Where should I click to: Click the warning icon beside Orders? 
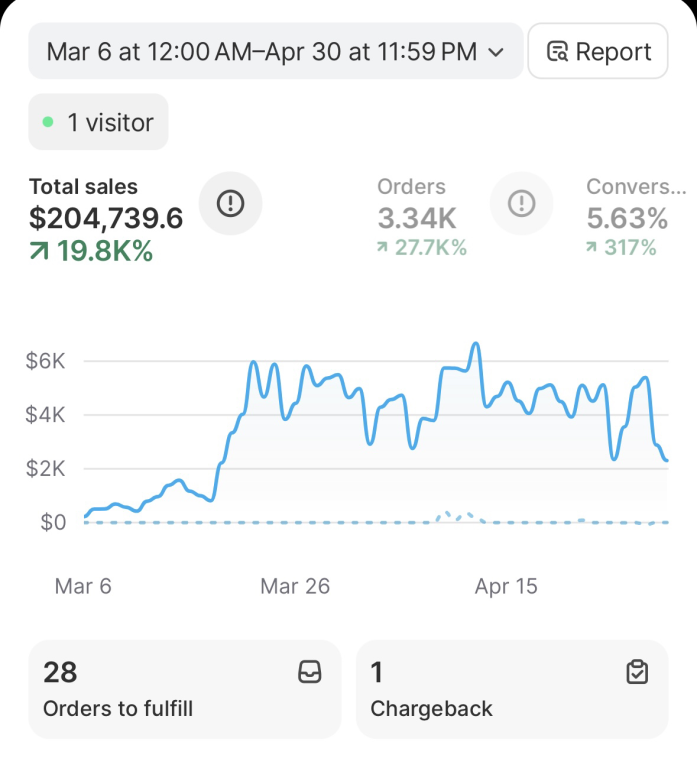point(522,203)
